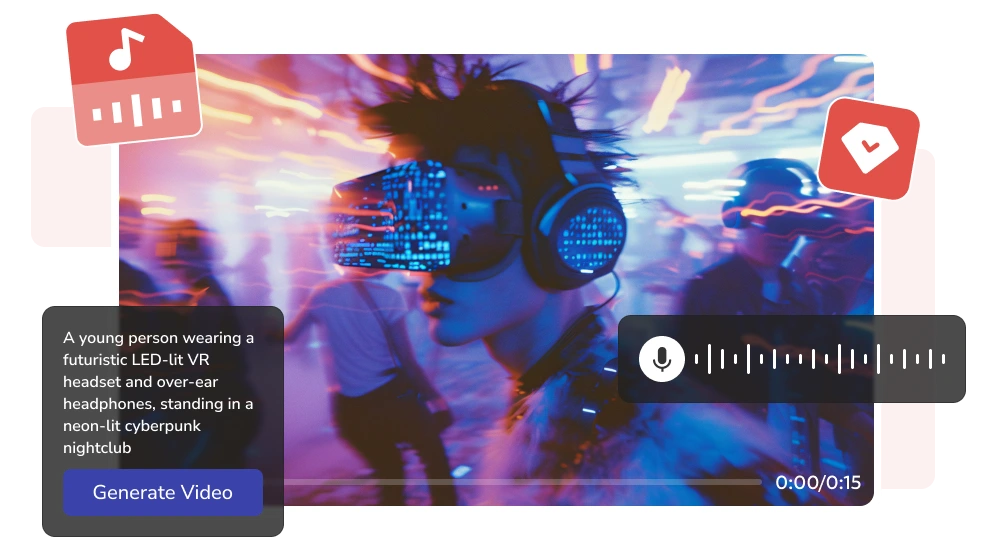Image resolution: width=992 pixels, height=560 pixels.
Task: Click the word "nightclub" in the prompt
Action: 97,448
